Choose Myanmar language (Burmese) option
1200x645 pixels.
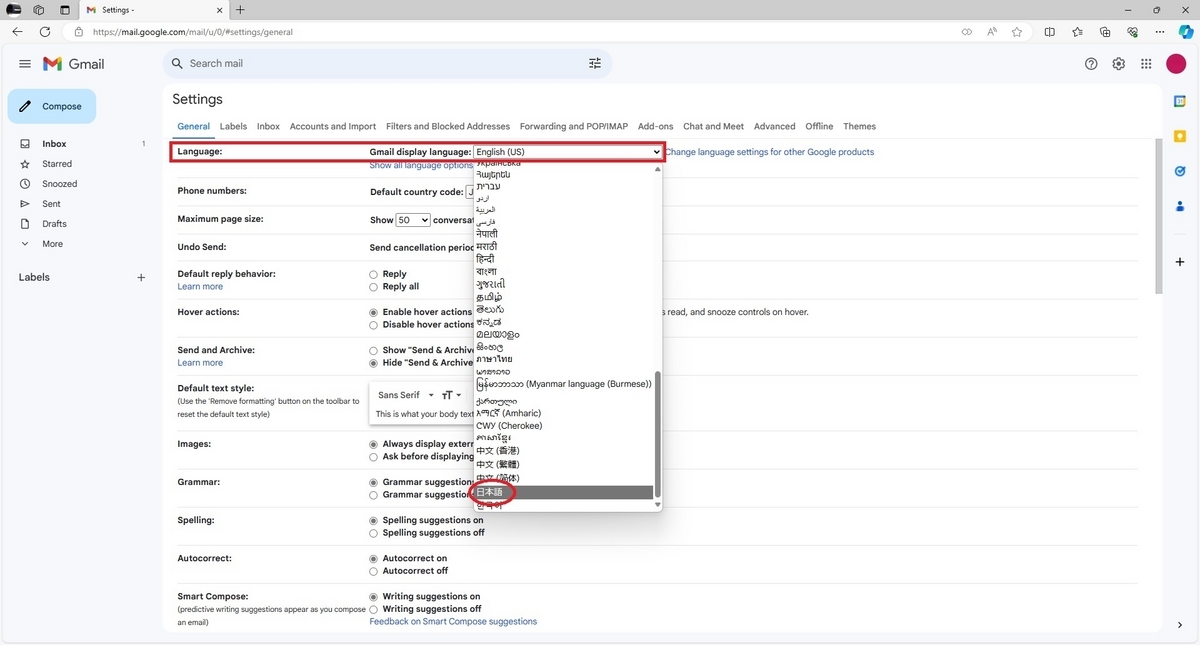click(x=564, y=383)
